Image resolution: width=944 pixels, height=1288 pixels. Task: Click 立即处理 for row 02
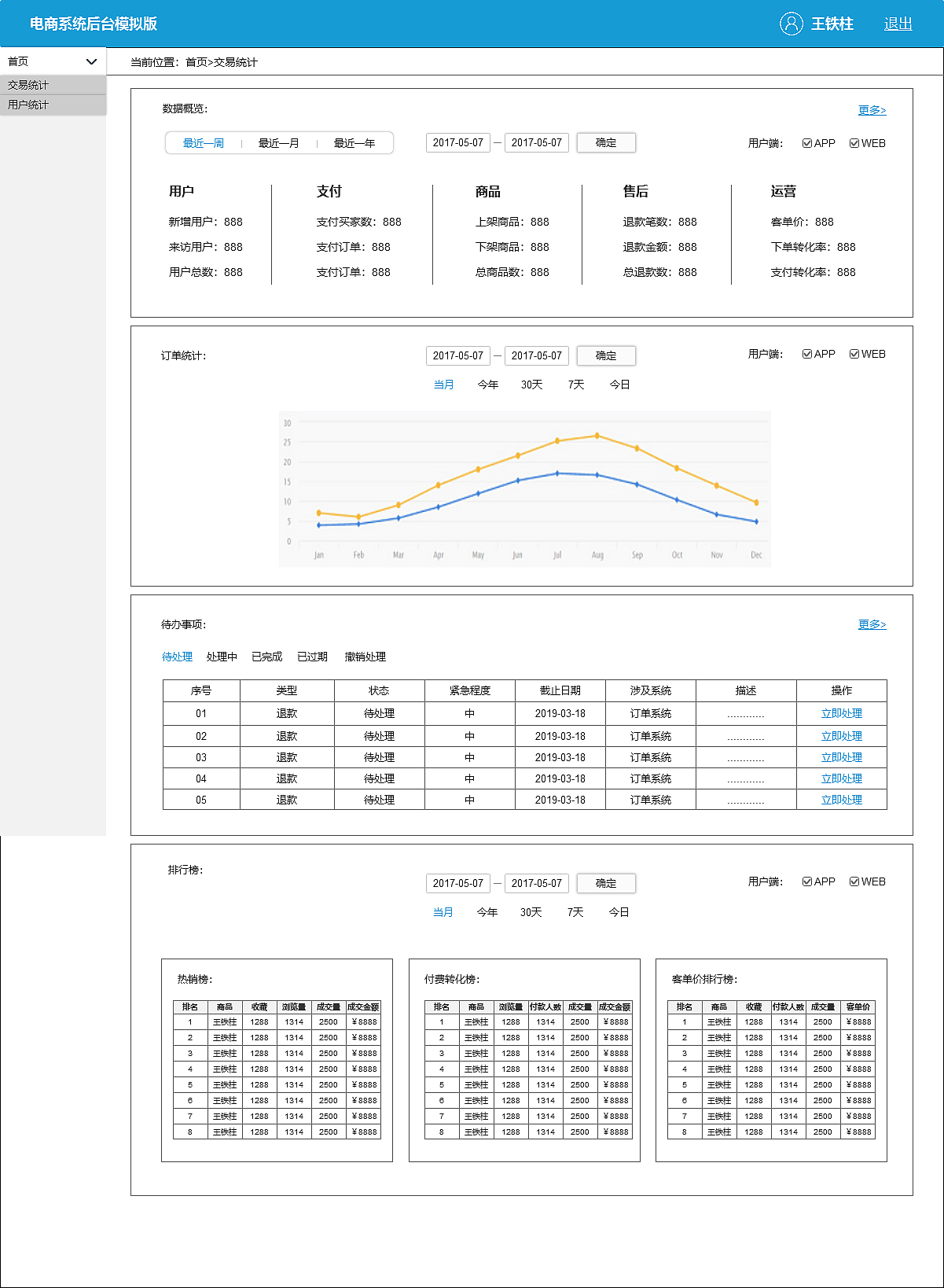[x=842, y=736]
